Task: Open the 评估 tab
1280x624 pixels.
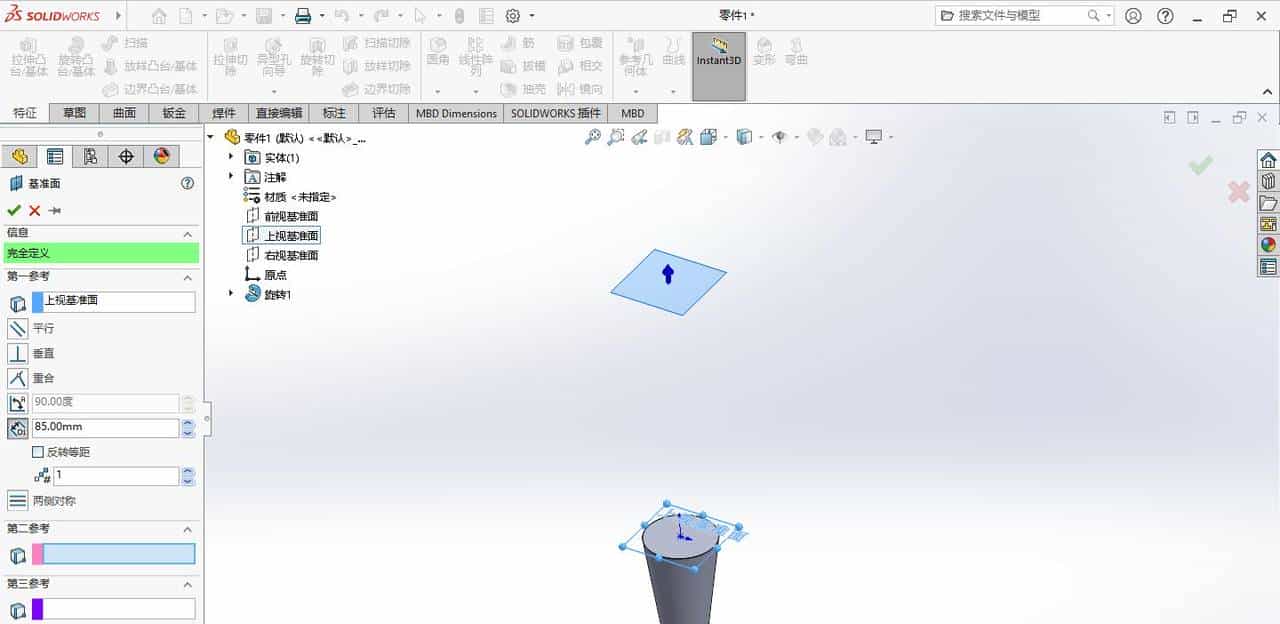Action: 384,113
